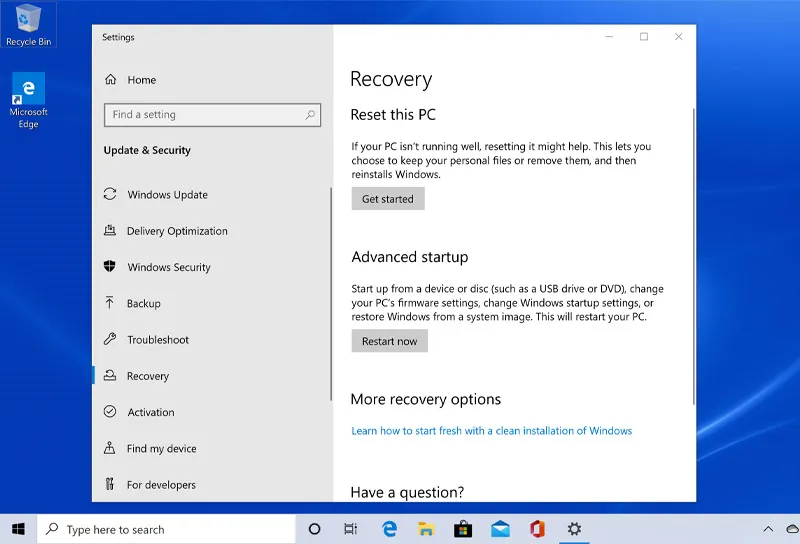This screenshot has height=544, width=800.
Task: Open Find my device page
Action: [x=161, y=449]
